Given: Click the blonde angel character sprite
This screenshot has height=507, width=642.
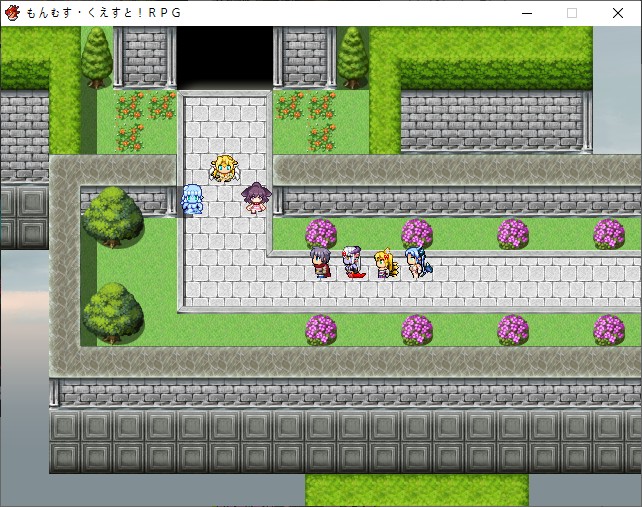Looking at the screenshot, I should [x=224, y=168].
